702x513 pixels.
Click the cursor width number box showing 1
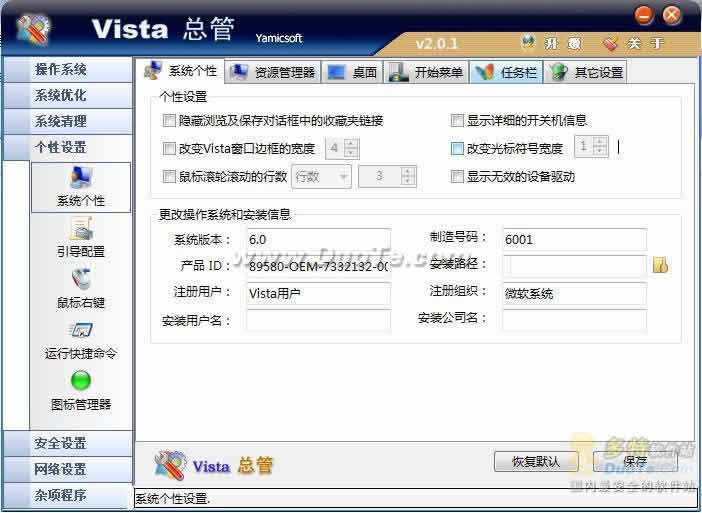point(584,146)
